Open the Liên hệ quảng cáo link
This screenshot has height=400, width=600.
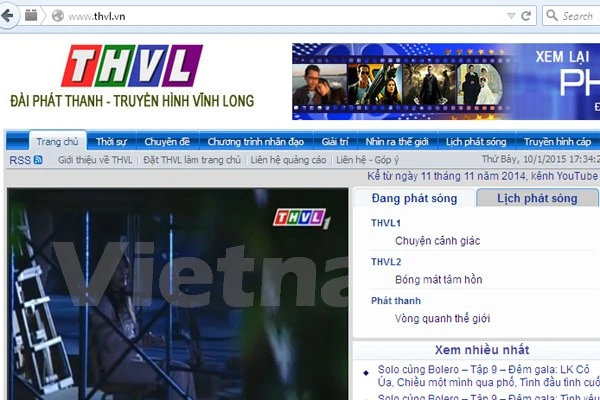(288, 160)
